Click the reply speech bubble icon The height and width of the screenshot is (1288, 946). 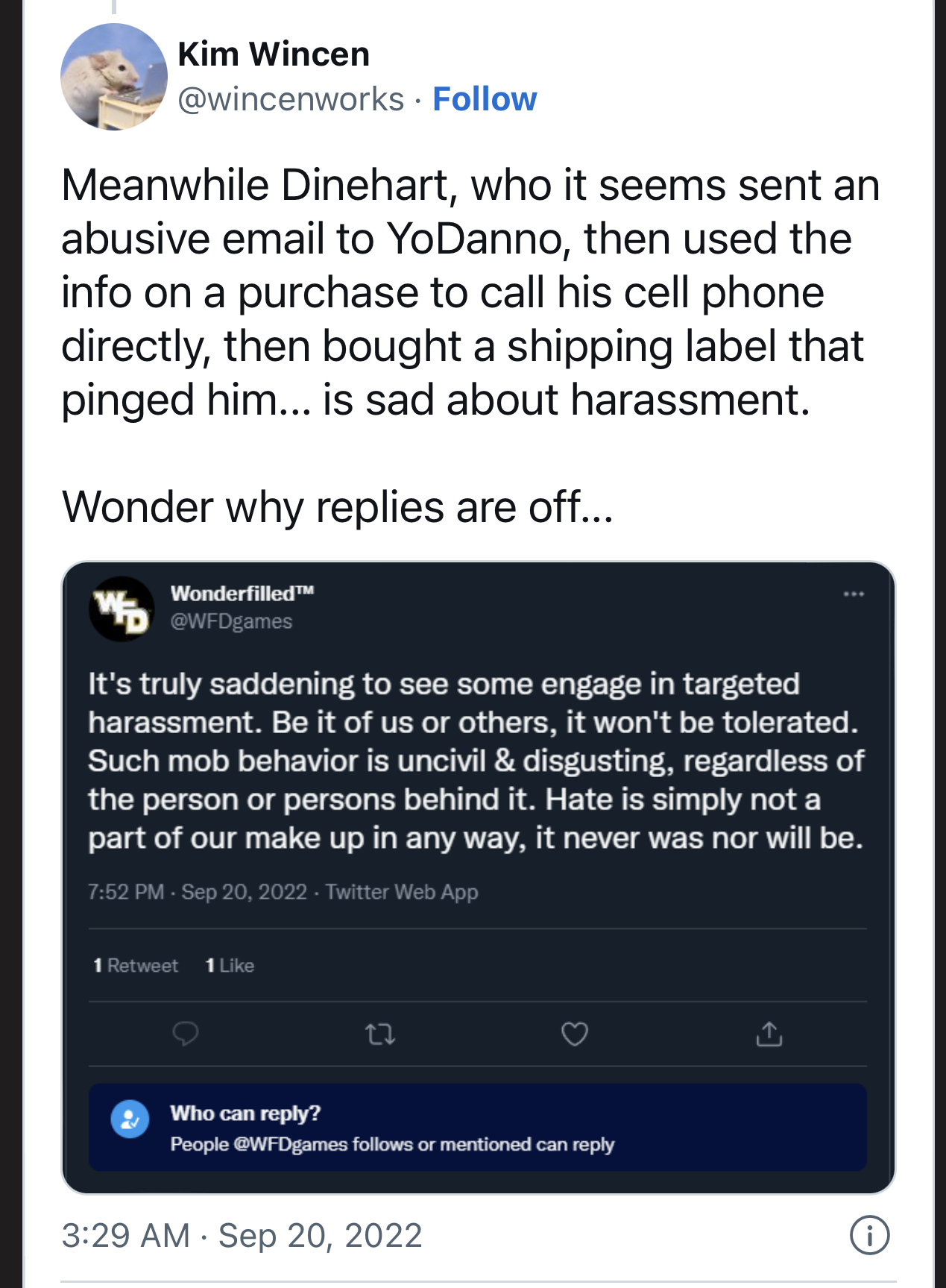[186, 1034]
